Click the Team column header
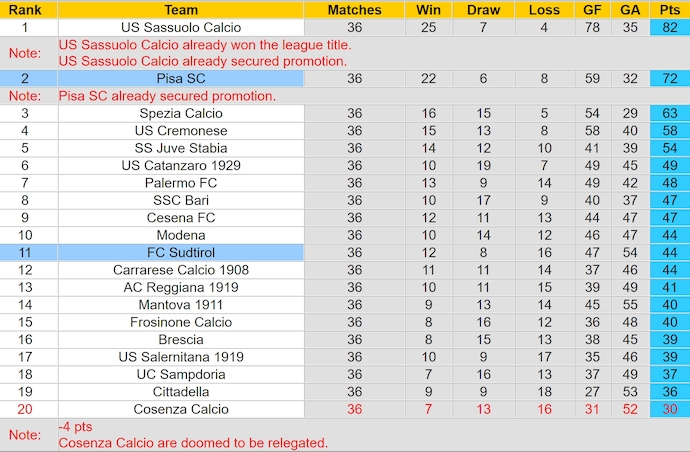 click(x=181, y=10)
